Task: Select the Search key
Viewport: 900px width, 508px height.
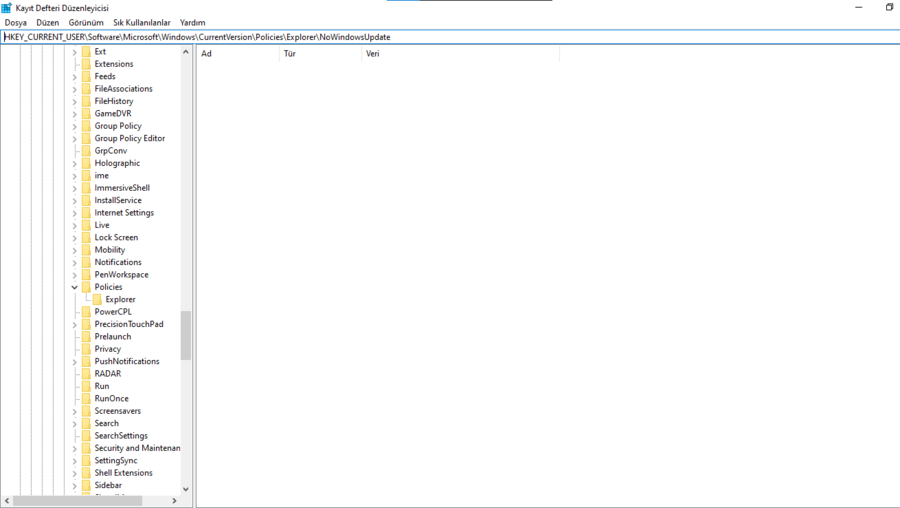Action: pyautogui.click(x=106, y=423)
